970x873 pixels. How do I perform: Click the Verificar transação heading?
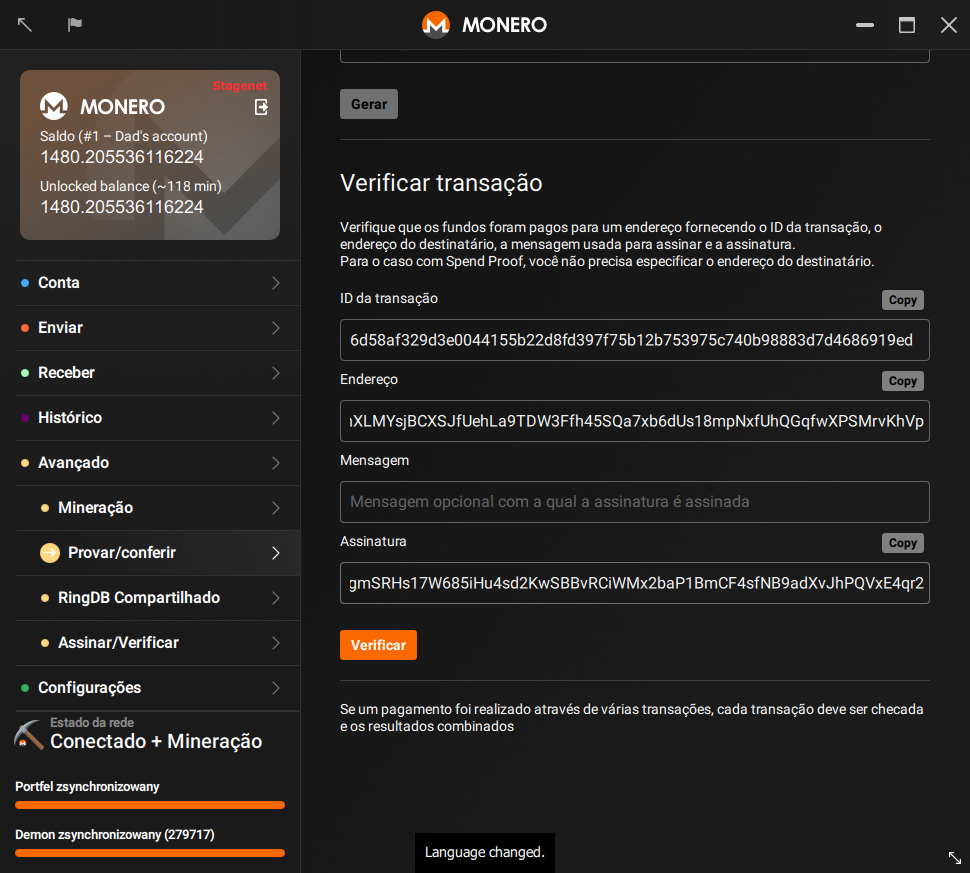click(441, 183)
